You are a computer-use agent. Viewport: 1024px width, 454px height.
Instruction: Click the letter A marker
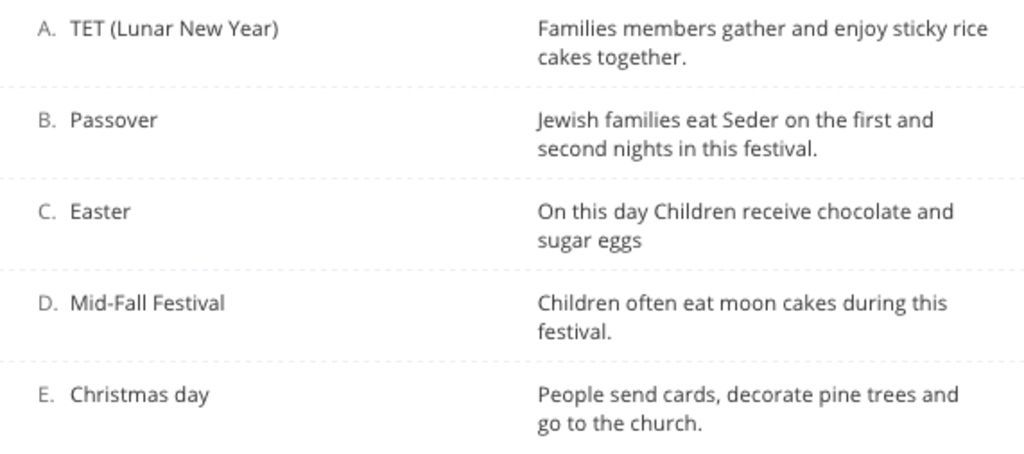click(x=47, y=29)
